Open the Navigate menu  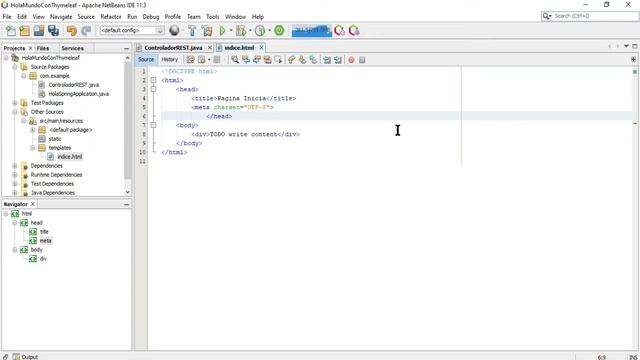click(61, 17)
